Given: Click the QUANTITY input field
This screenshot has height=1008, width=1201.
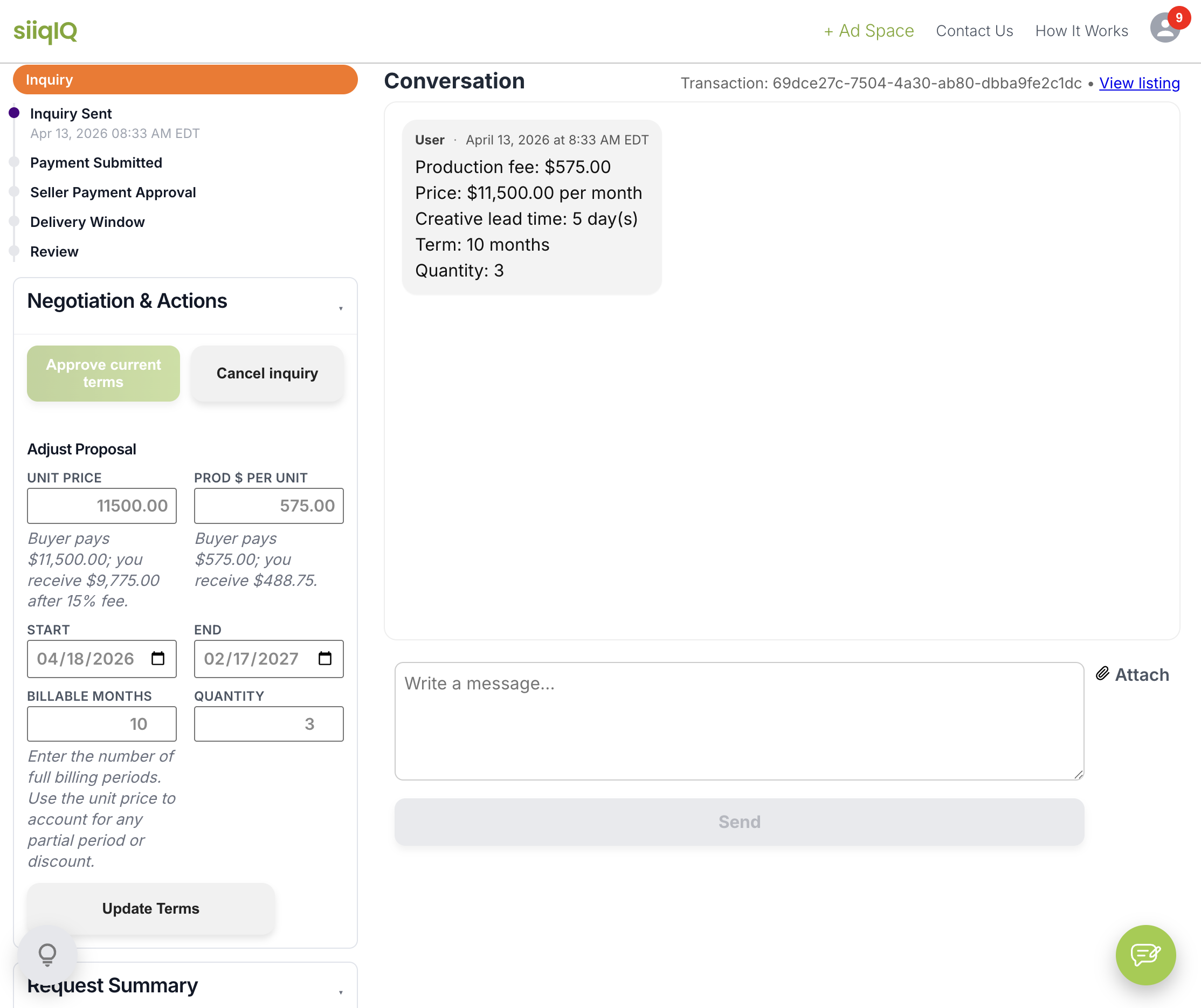Looking at the screenshot, I should [269, 723].
